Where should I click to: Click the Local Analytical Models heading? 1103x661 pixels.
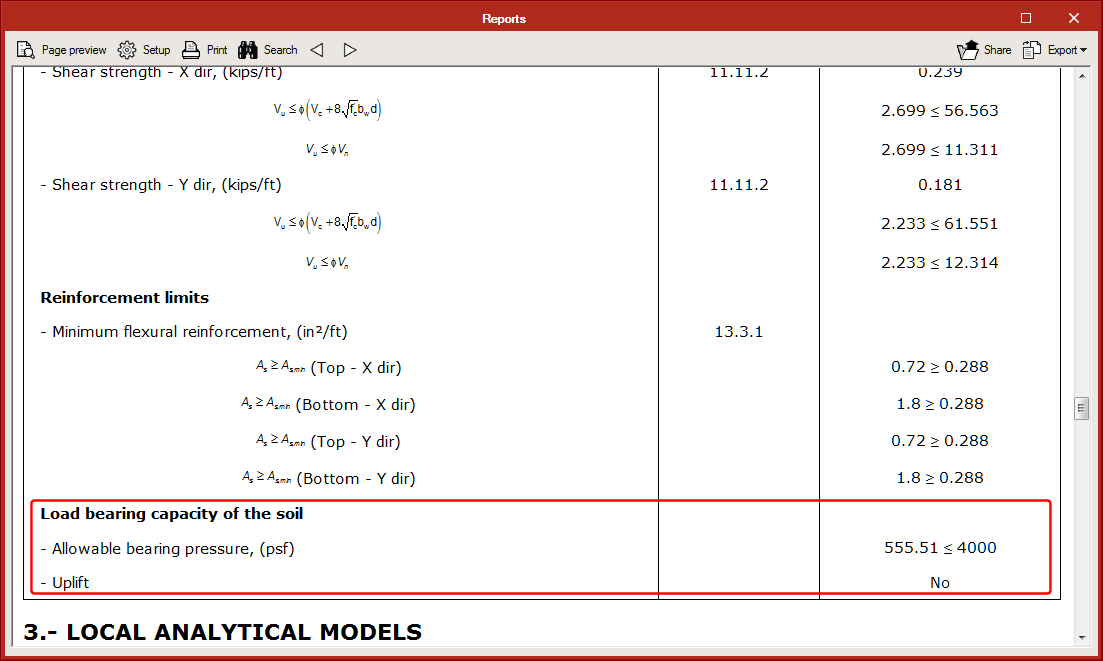pyautogui.click(x=222, y=632)
